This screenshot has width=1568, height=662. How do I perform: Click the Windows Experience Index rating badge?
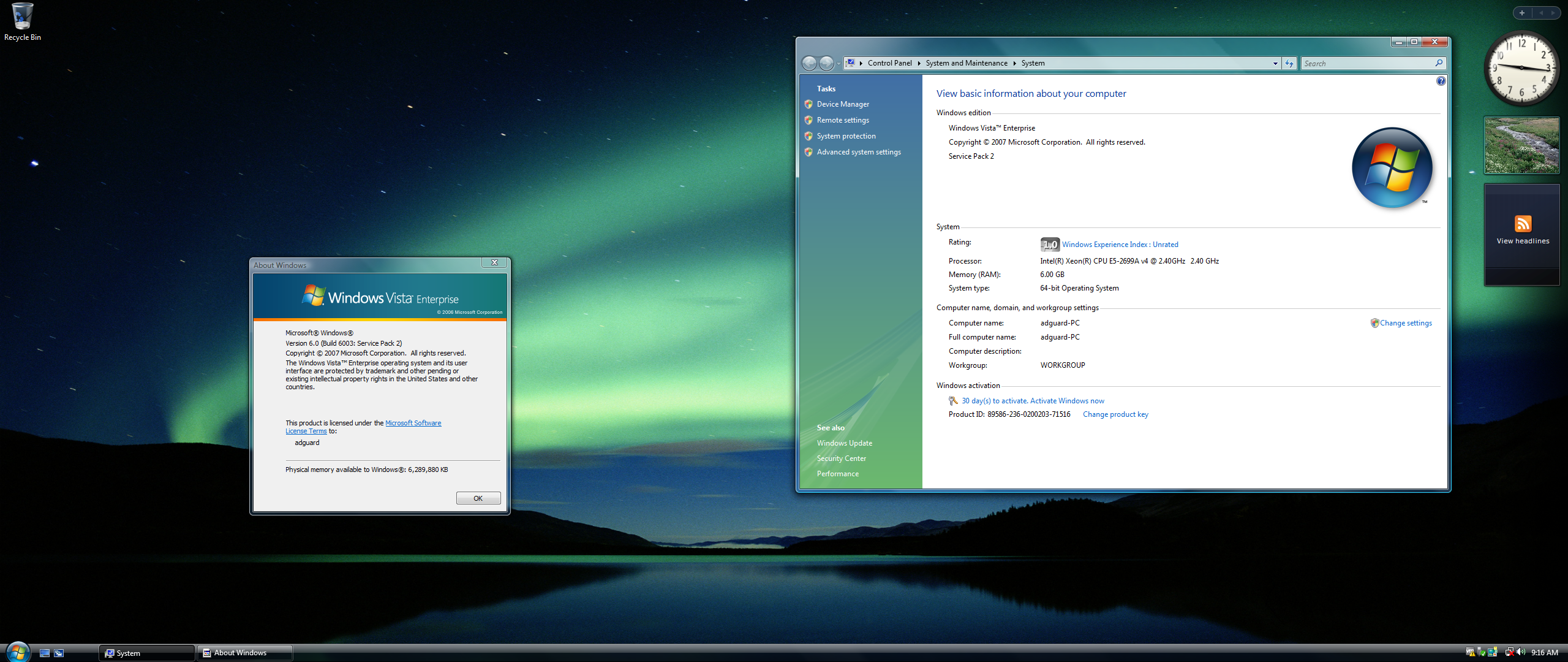tap(1050, 245)
